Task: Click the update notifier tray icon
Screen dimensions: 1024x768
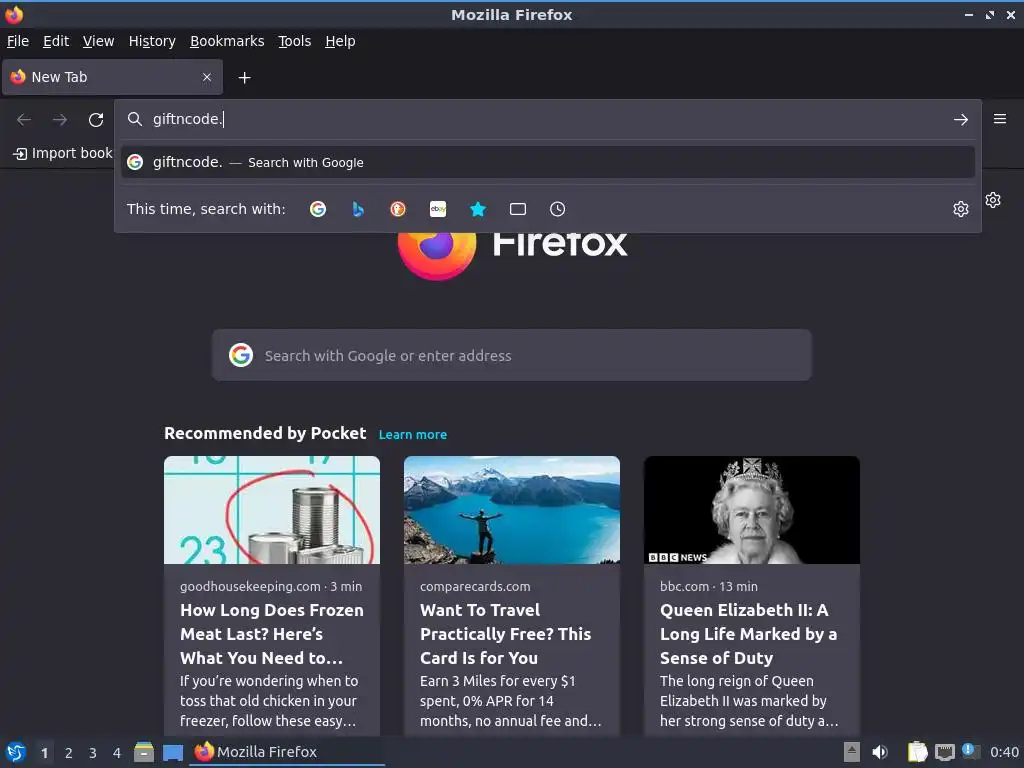Action: 971,751
